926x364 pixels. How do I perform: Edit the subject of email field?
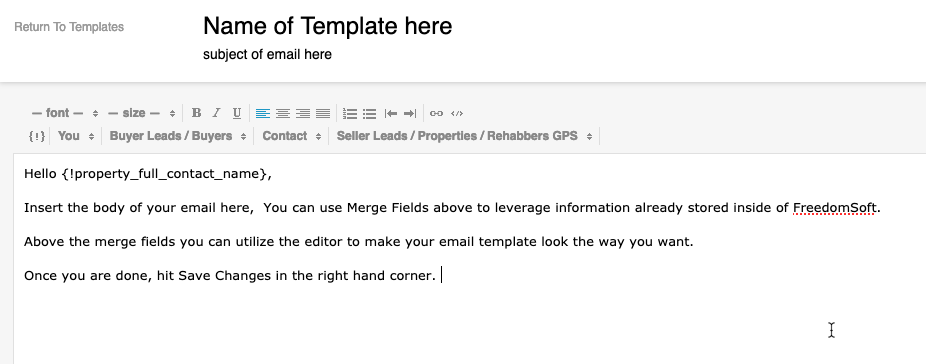tap(268, 54)
